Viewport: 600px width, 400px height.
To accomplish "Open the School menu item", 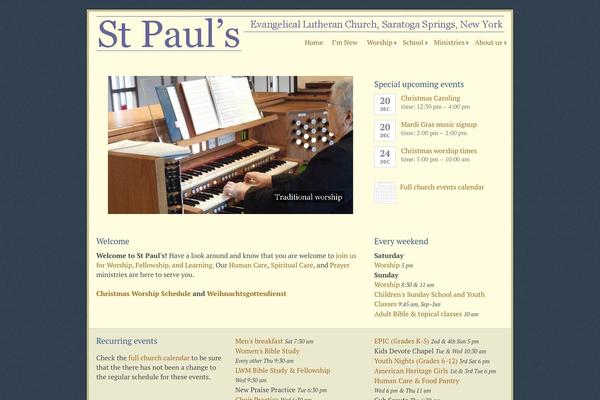I will click(412, 42).
